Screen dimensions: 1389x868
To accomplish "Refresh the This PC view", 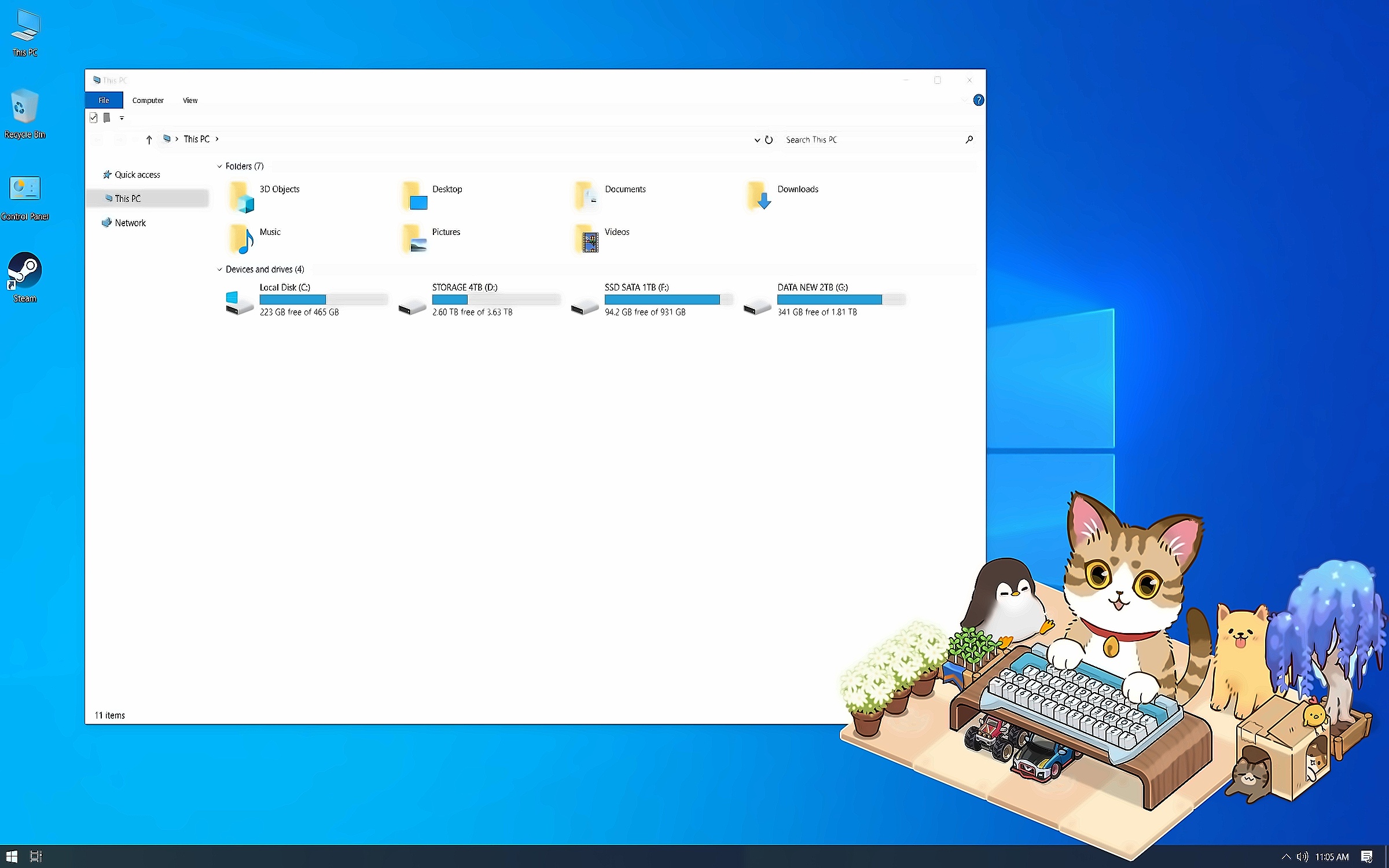I will tap(769, 139).
